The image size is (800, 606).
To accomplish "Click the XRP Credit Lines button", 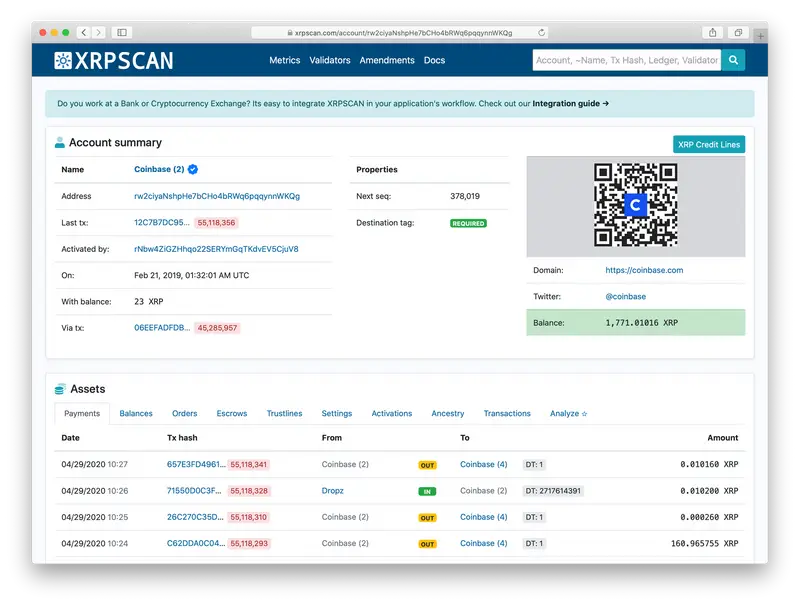I will pos(709,144).
